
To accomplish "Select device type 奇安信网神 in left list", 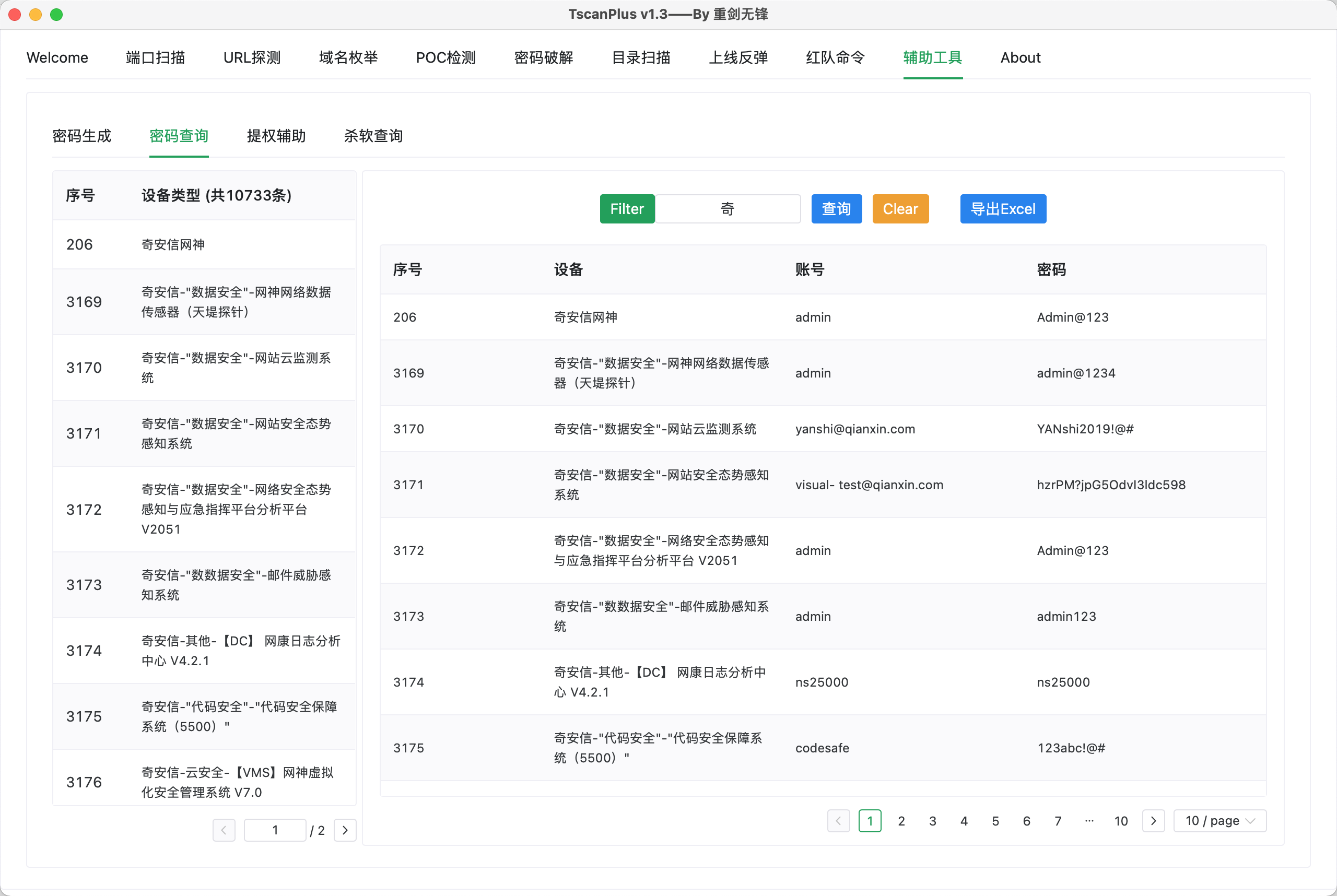I will coord(173,244).
